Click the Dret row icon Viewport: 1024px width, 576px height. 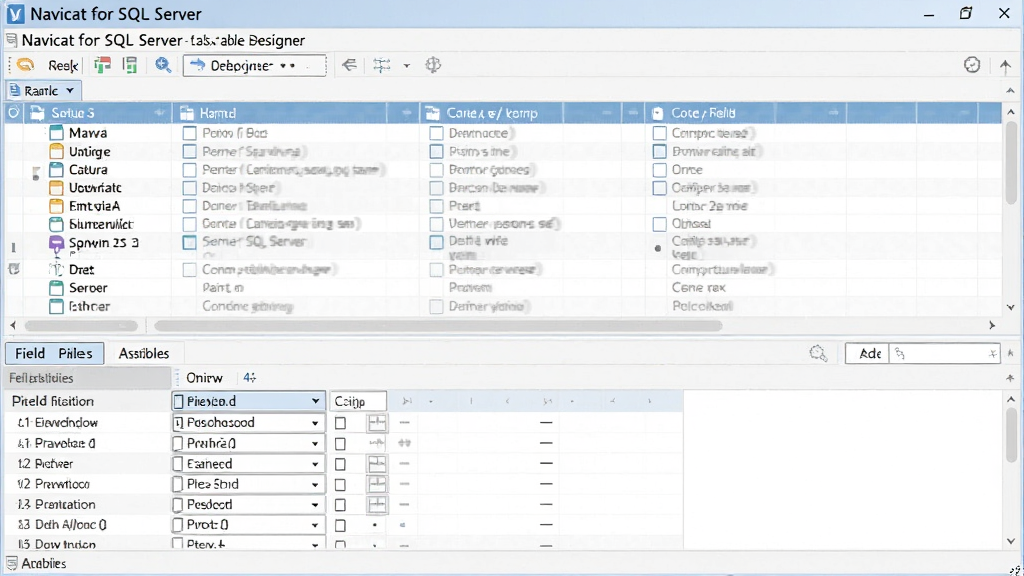pos(57,270)
